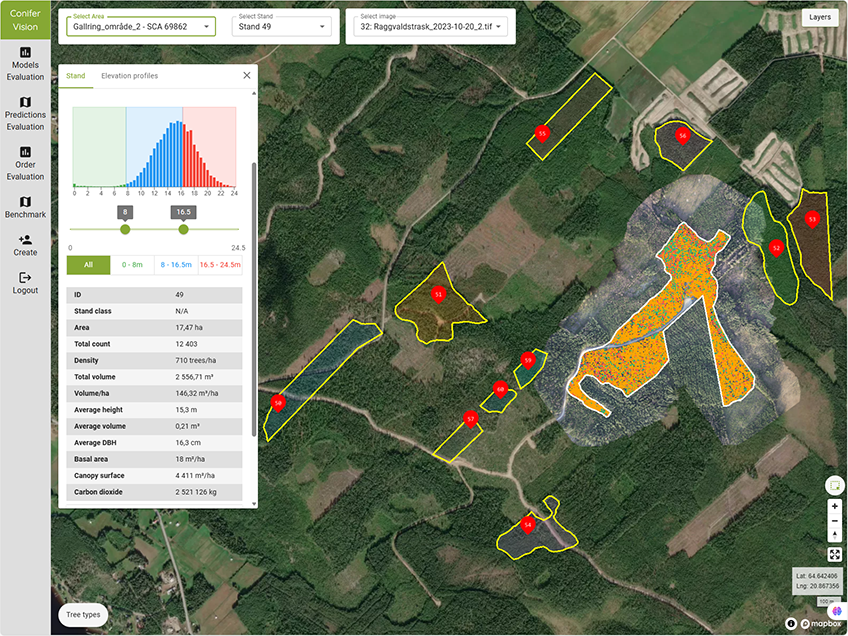
Task: Click the Create user icon
Action: click(x=25, y=240)
